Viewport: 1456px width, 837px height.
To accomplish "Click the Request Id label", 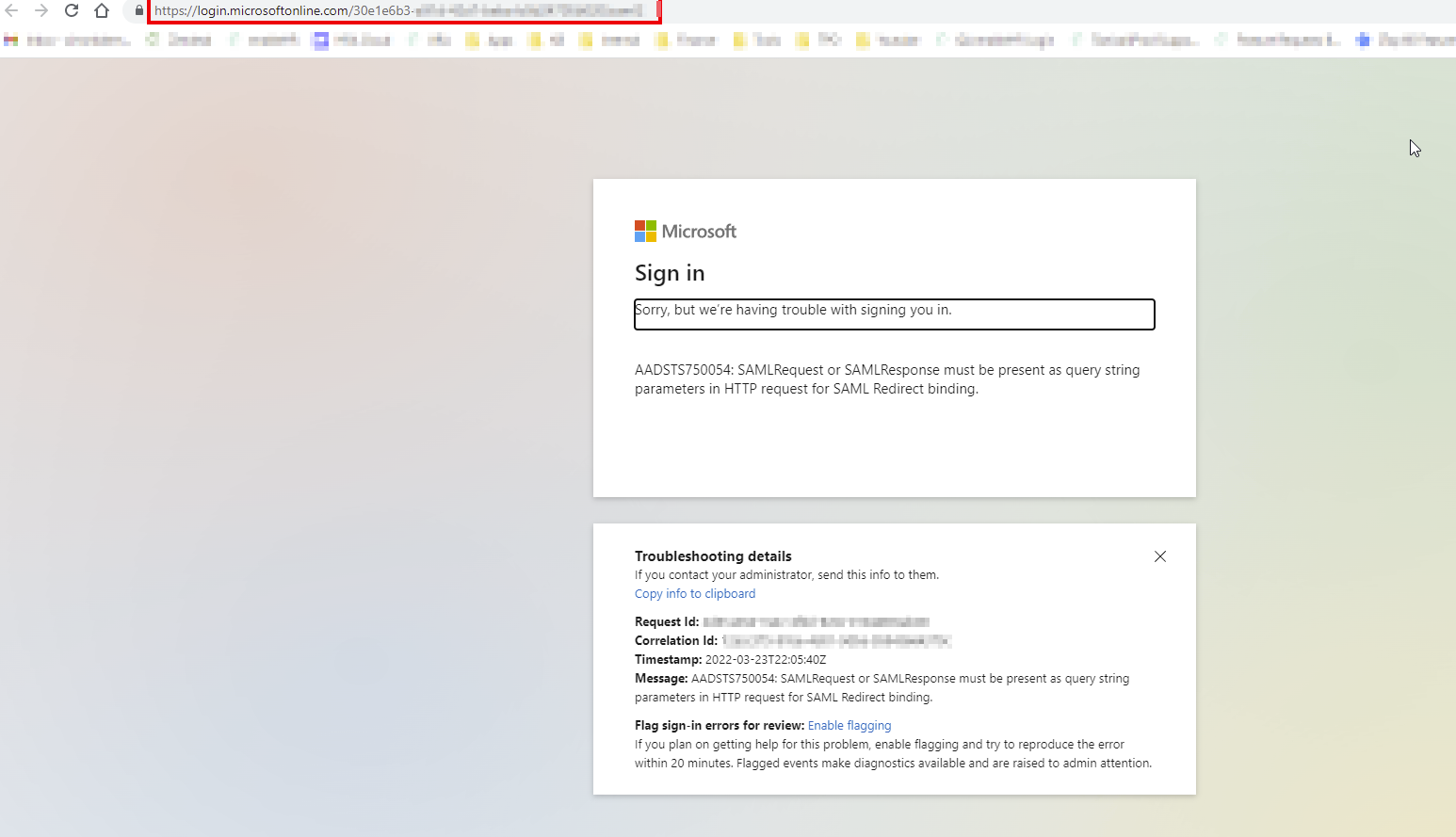I will point(667,622).
